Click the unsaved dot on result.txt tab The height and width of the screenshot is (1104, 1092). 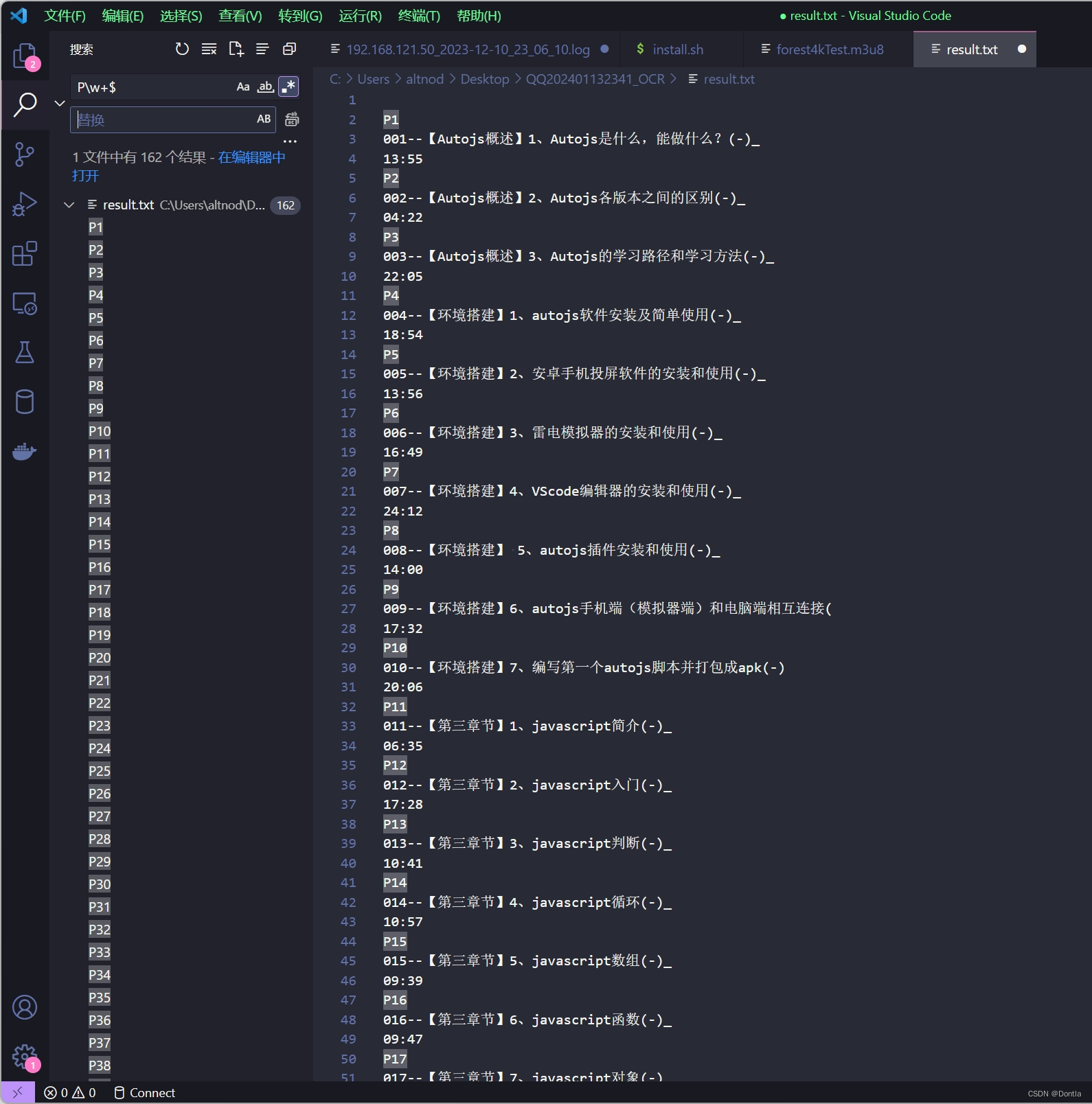[1021, 49]
